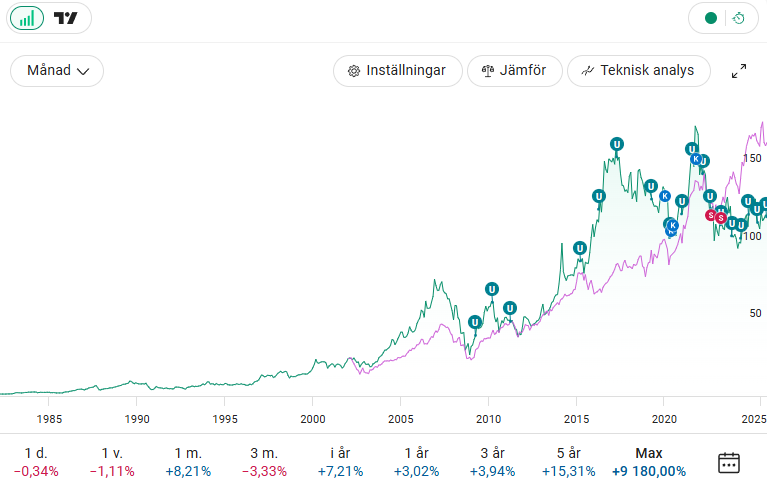Click the U marker near 2015
This screenshot has height=480, width=767.
(x=580, y=248)
